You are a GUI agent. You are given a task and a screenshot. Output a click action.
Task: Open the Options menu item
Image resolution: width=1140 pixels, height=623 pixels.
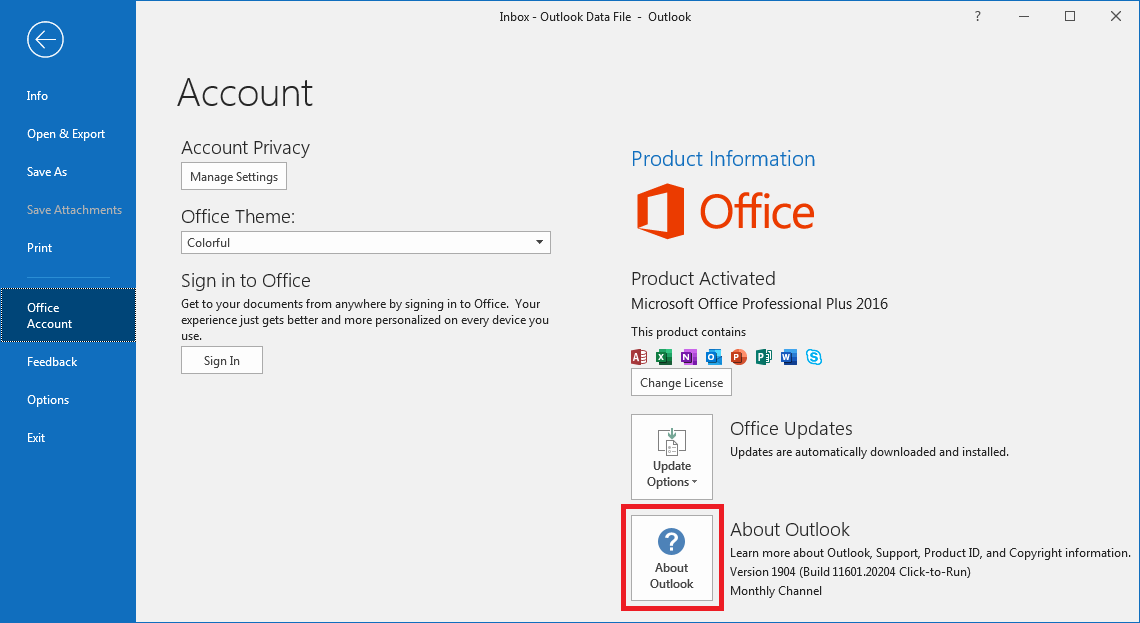[48, 400]
